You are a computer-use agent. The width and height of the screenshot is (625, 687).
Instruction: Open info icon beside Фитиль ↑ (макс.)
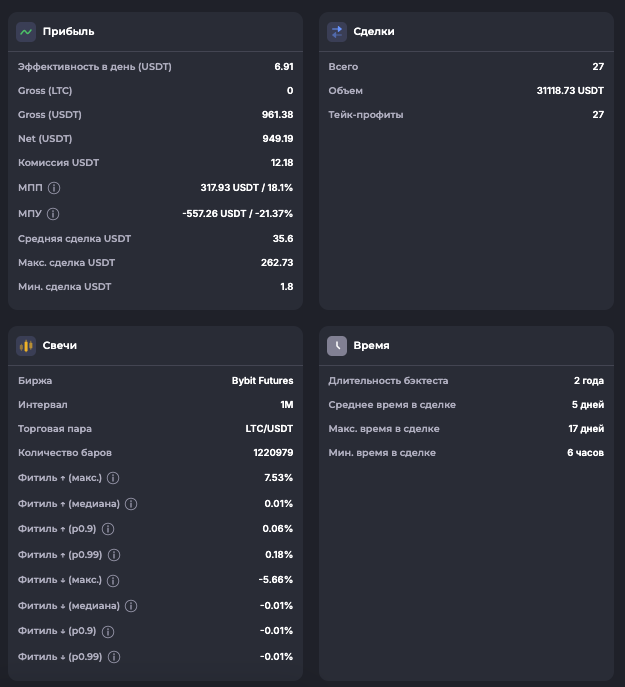click(x=113, y=478)
